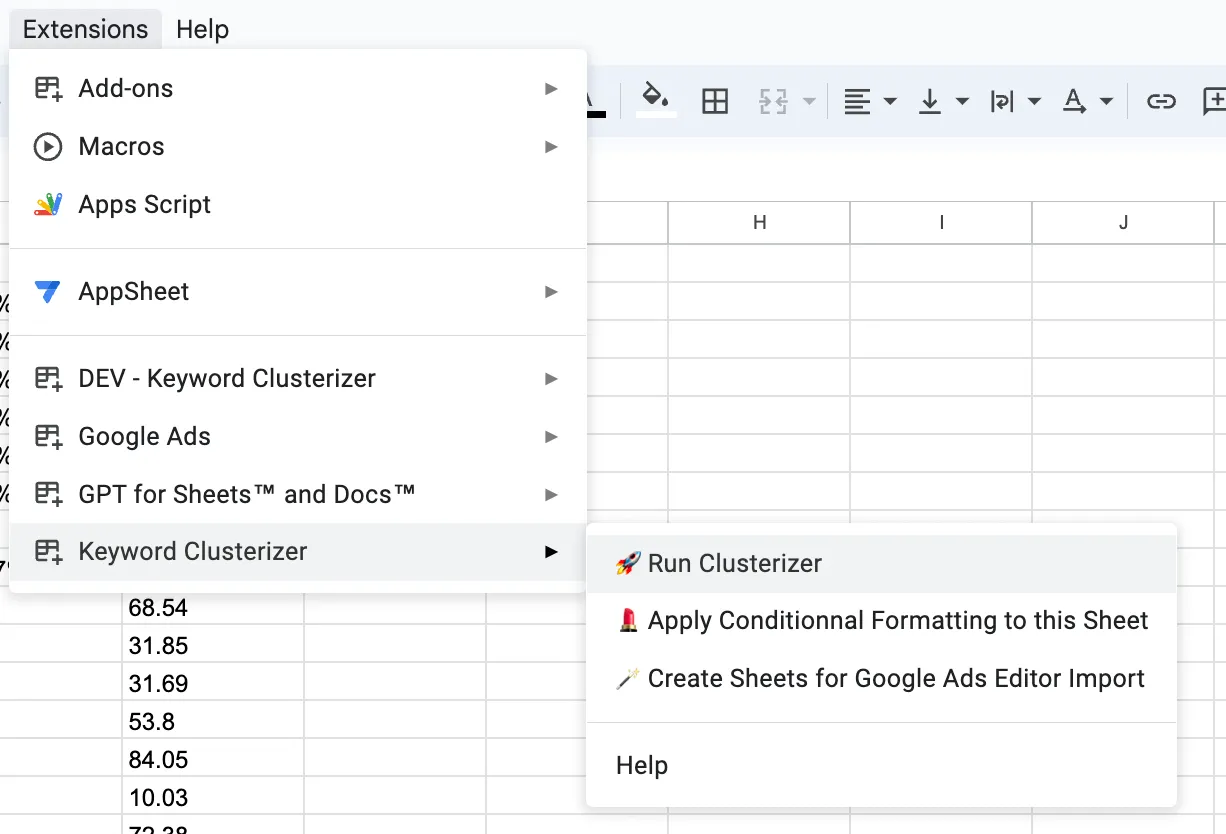Image resolution: width=1226 pixels, height=834 pixels.
Task: Click the white fill color swatch bar
Action: click(656, 114)
